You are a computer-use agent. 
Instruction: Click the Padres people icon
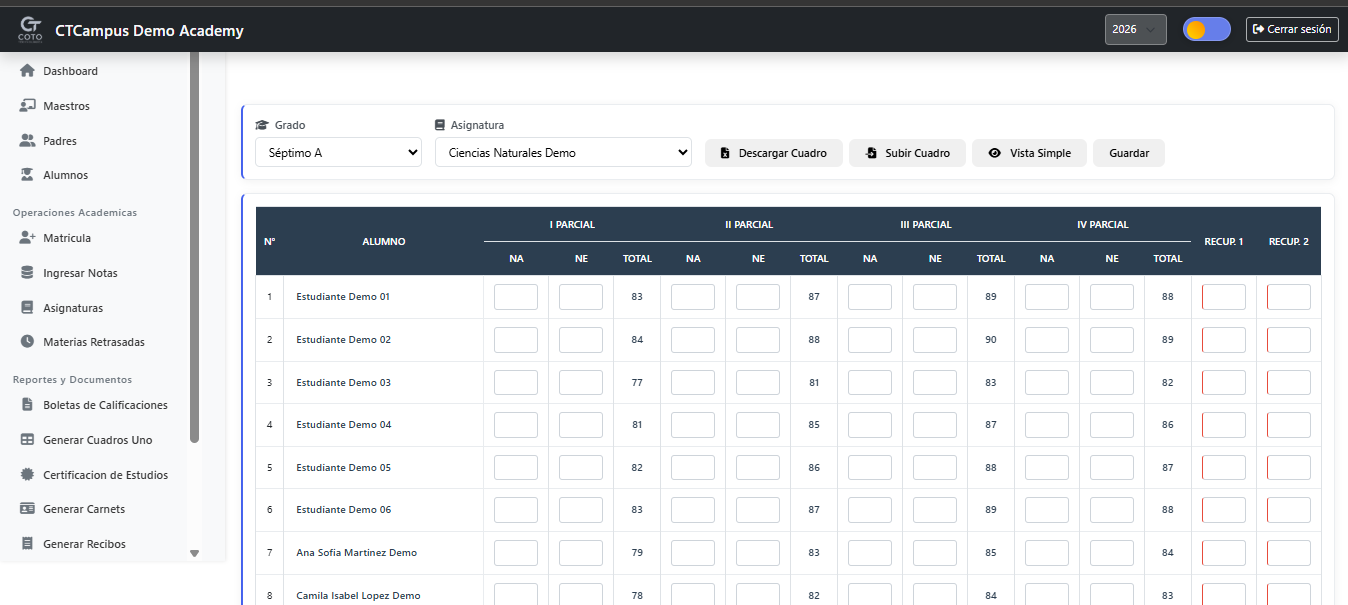(x=28, y=141)
